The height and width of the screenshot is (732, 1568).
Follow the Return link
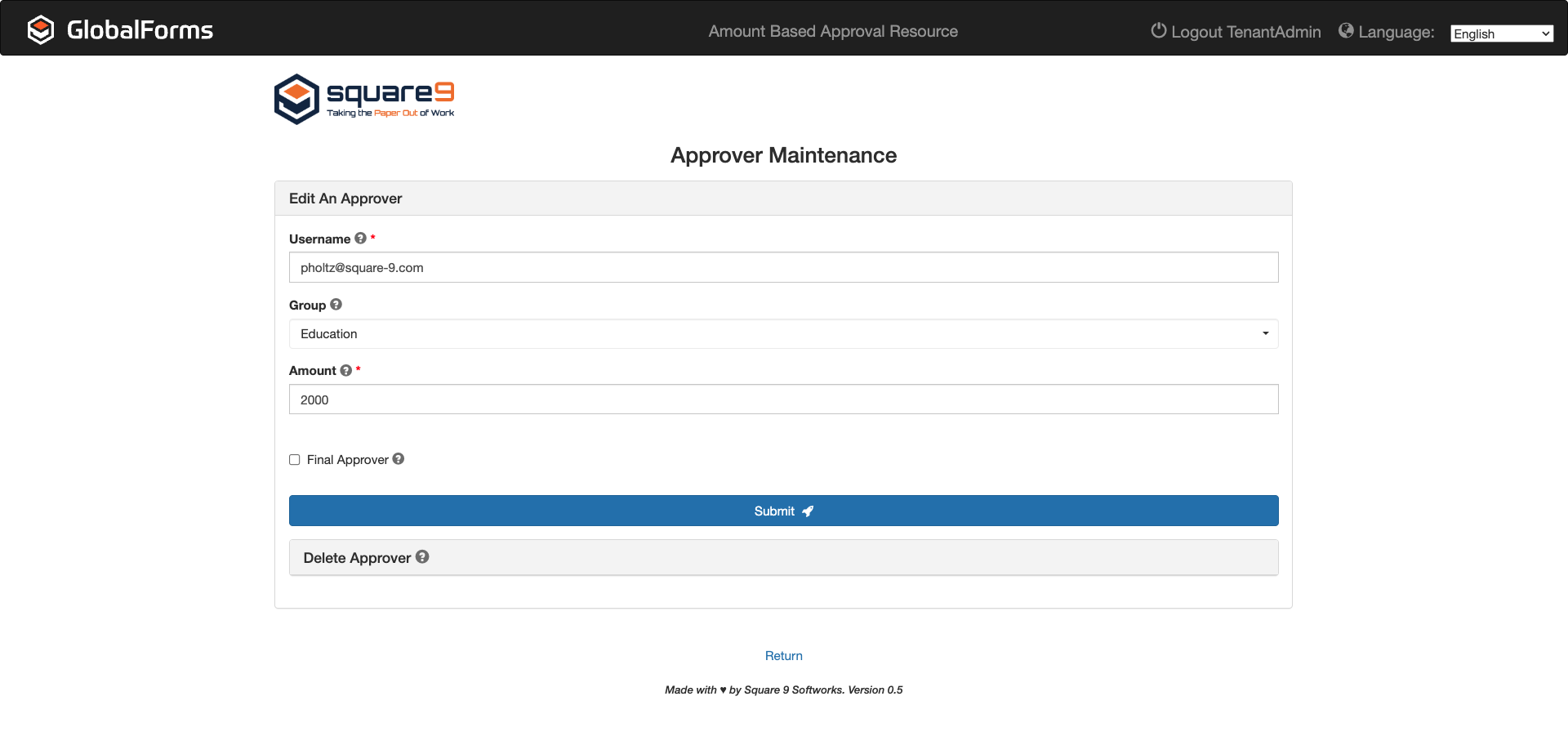point(783,656)
